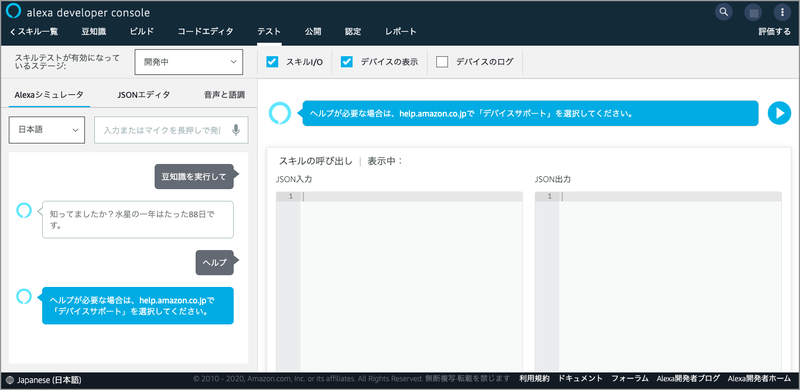The width and height of the screenshot is (800, 390).
Task: Switch to the ビルド tab
Action: click(142, 32)
